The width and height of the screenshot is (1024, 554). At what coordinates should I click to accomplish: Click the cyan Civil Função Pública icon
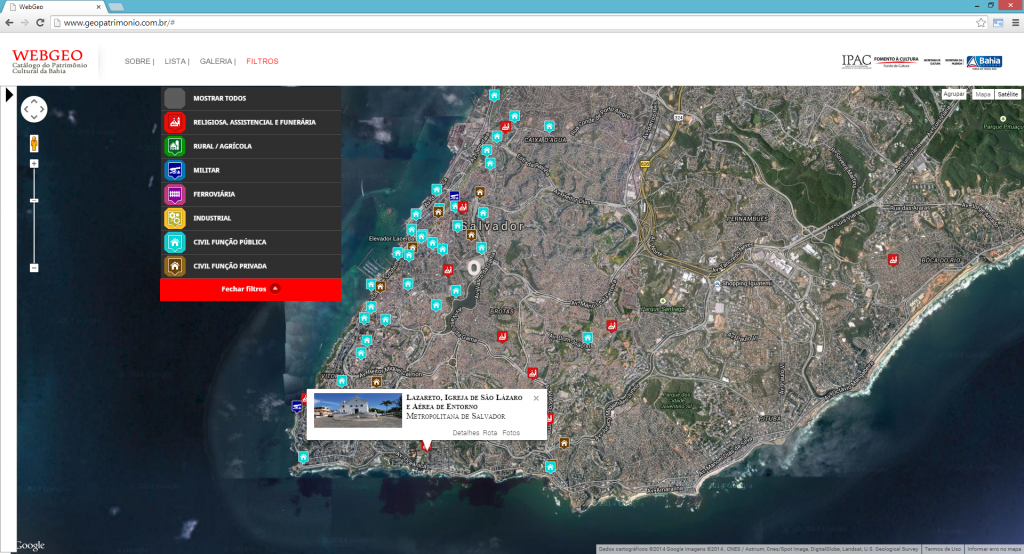point(175,242)
